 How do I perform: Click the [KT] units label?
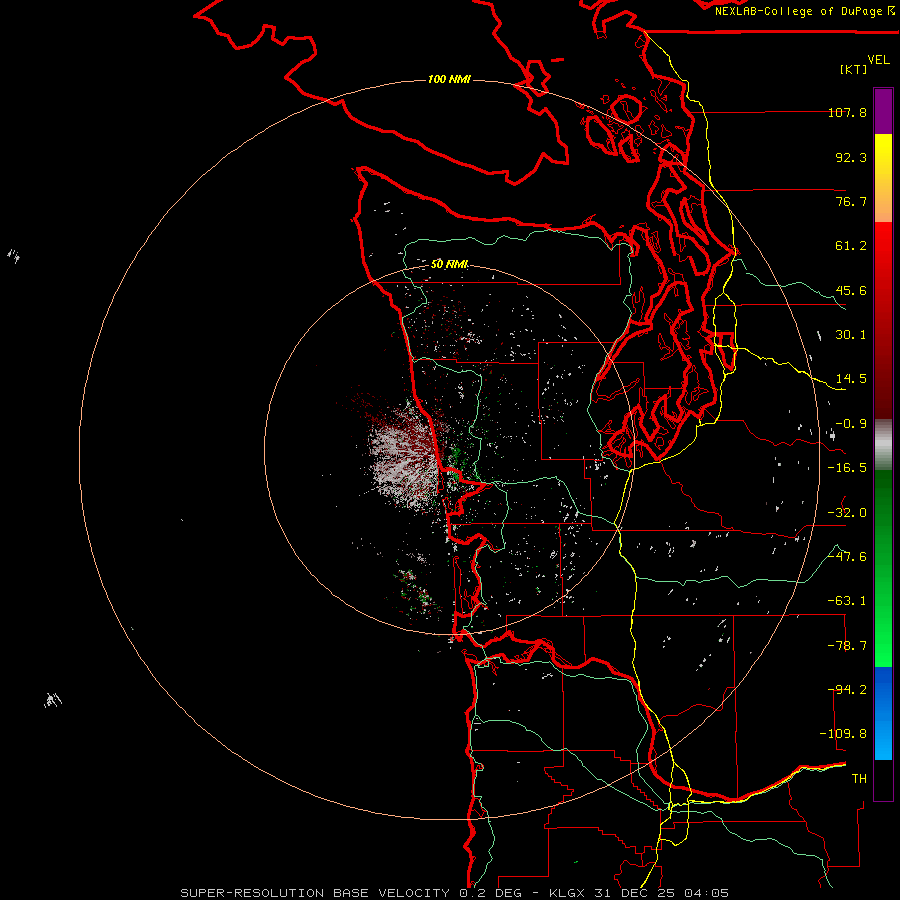click(853, 69)
